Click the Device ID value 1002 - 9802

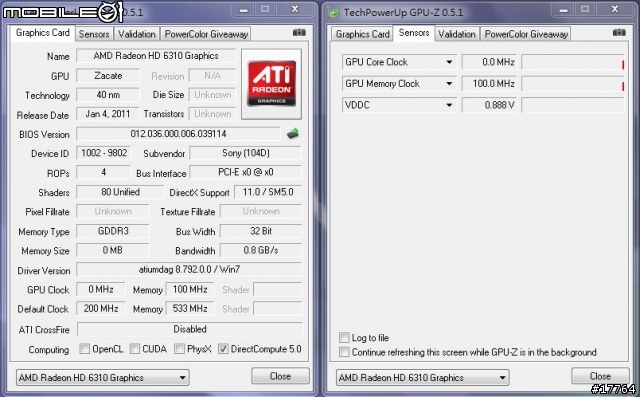(x=104, y=153)
